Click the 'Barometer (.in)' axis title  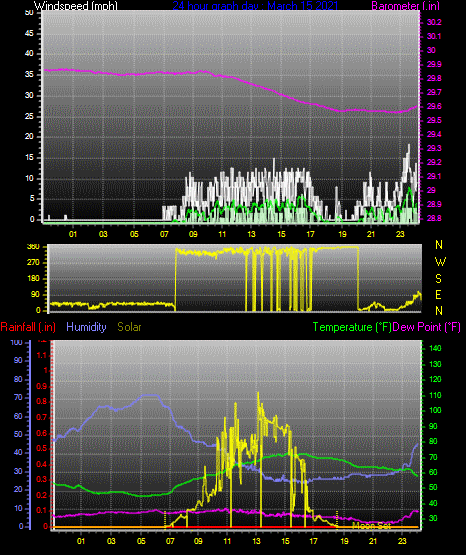(x=406, y=6)
